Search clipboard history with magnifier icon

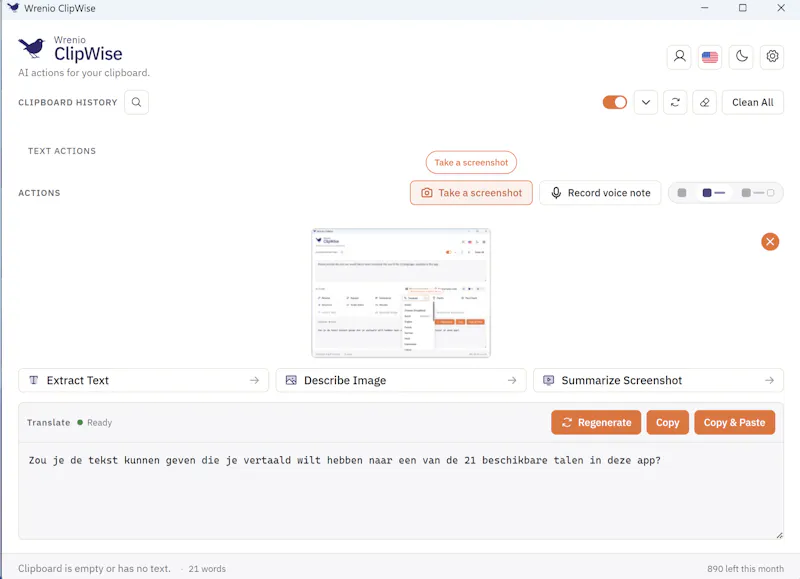[136, 102]
